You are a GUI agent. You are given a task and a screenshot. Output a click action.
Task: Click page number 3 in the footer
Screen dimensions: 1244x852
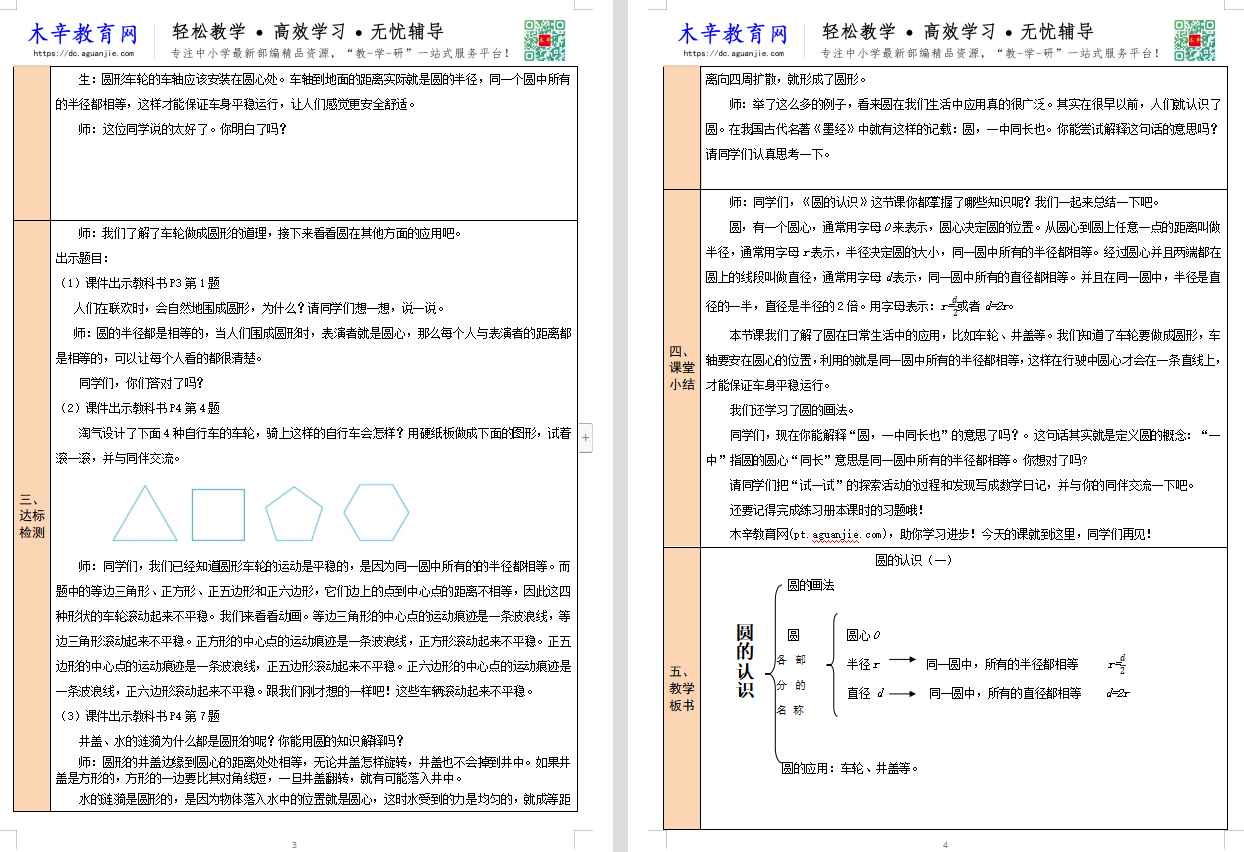(x=294, y=845)
